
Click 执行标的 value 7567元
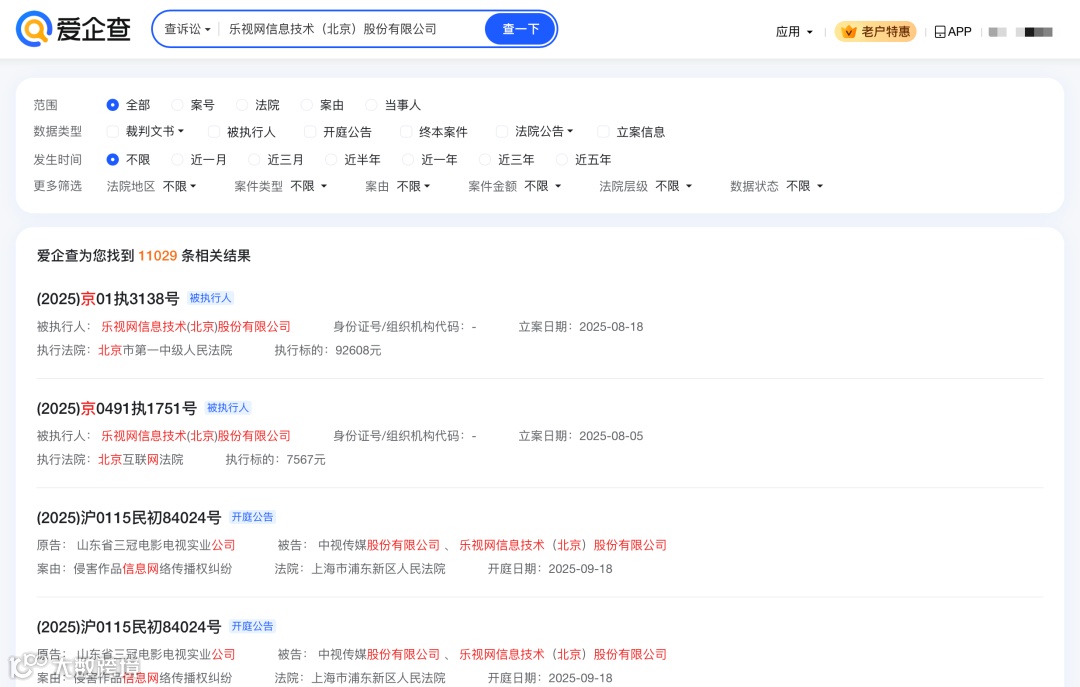[x=306, y=460]
